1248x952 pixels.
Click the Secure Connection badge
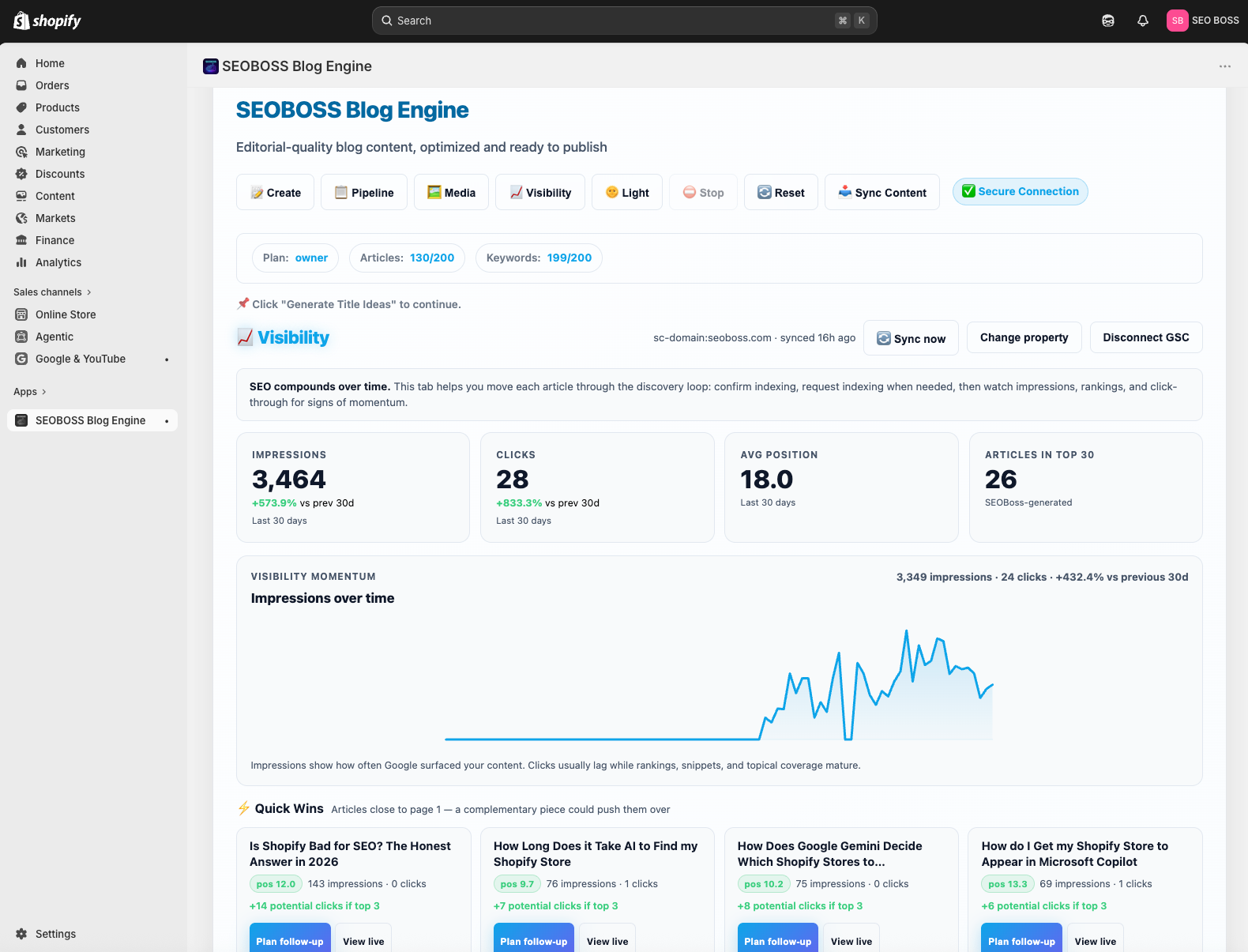(x=1021, y=191)
